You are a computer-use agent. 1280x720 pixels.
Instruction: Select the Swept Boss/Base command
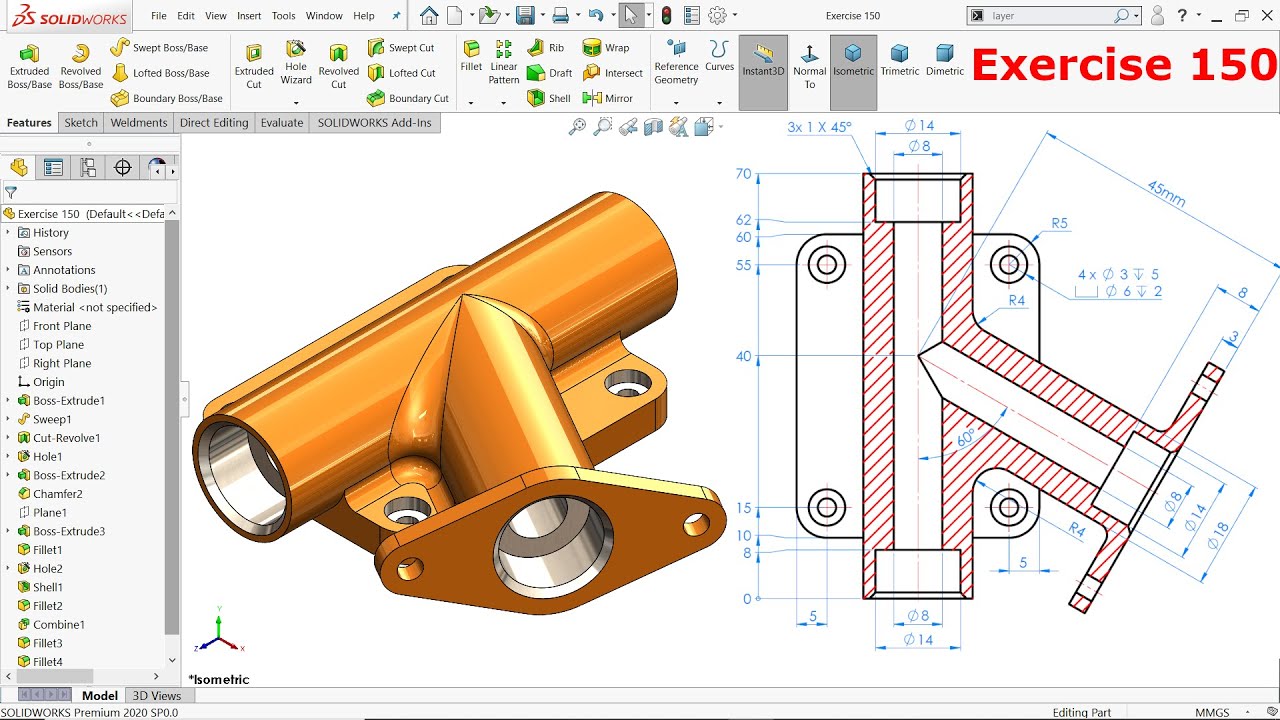click(x=159, y=47)
